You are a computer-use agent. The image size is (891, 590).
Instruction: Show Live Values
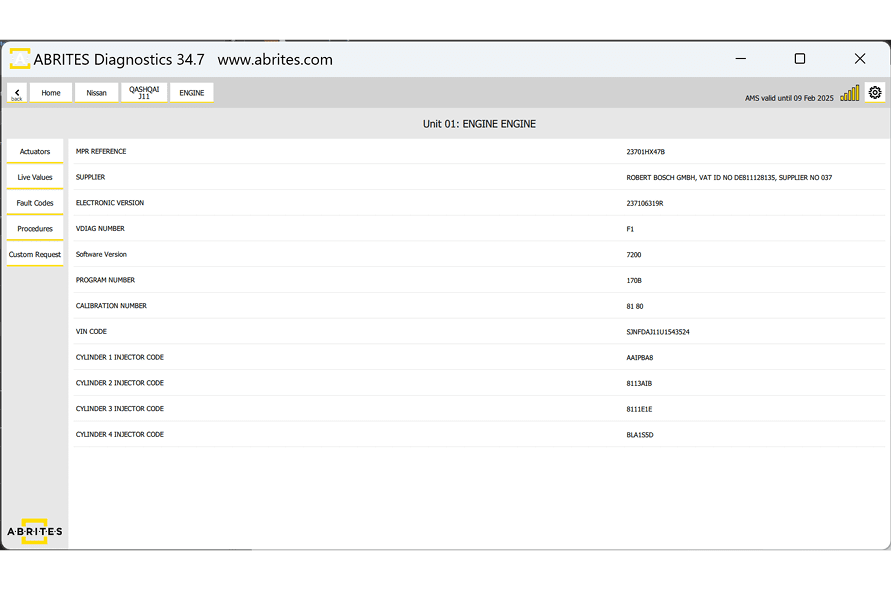click(x=35, y=177)
